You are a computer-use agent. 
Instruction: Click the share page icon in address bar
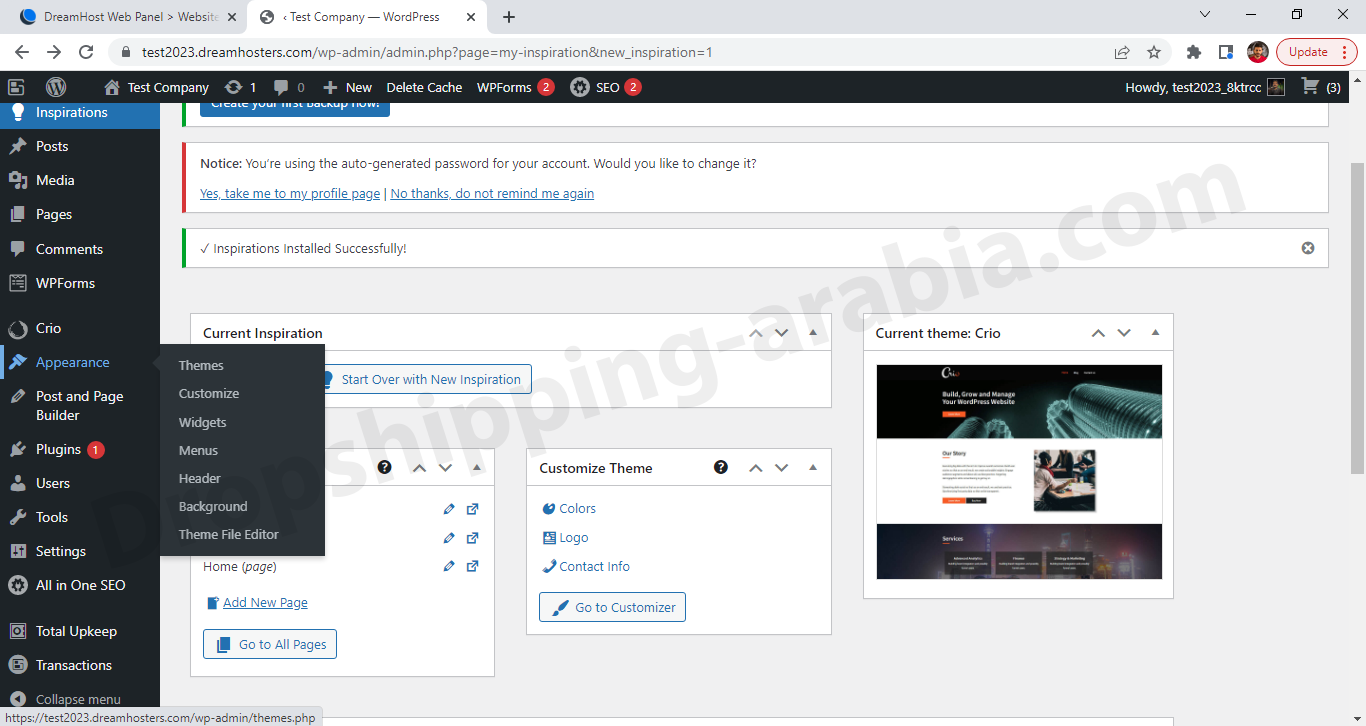(x=1122, y=52)
